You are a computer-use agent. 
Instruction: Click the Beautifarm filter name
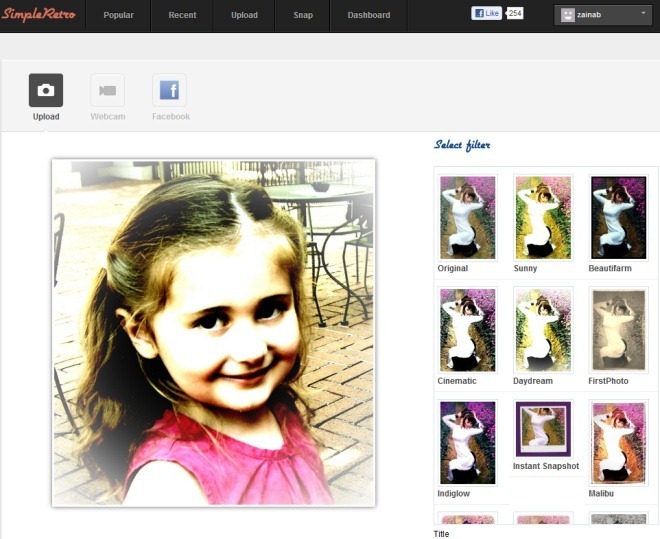[x=610, y=268]
